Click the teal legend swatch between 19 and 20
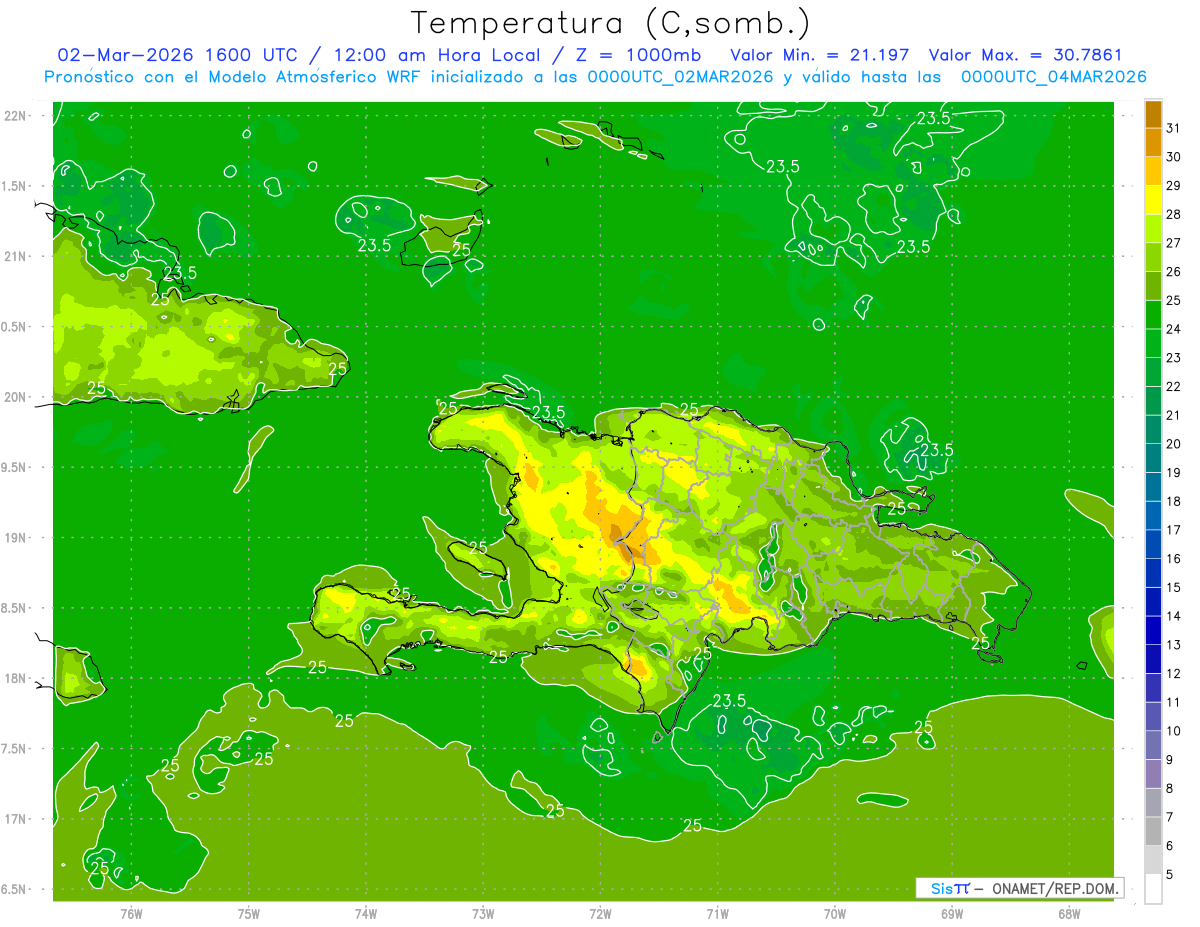1200x927 pixels. [x=1153, y=458]
